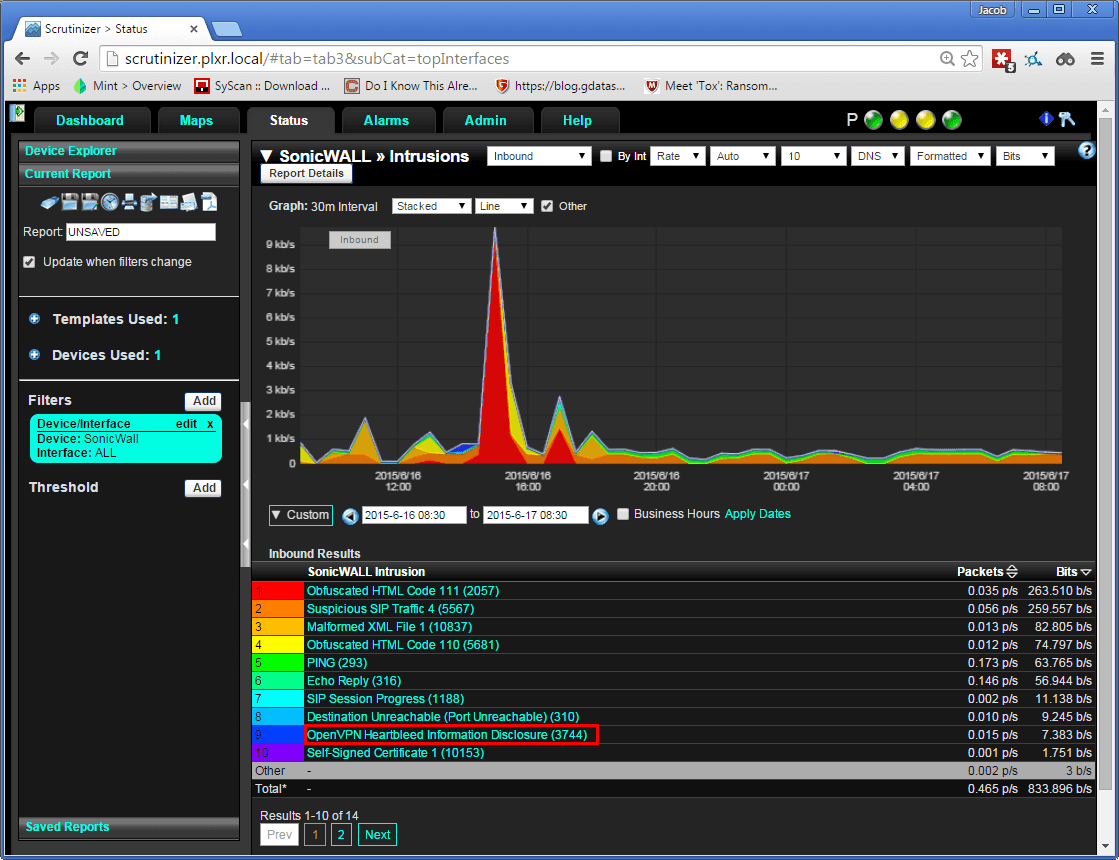Open the Saved Reports panel

point(128,826)
